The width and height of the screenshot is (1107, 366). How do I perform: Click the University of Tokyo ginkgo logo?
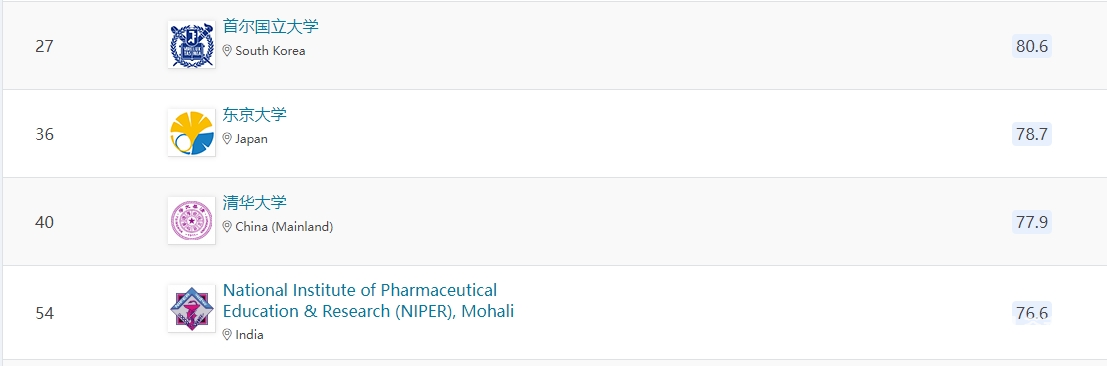pyautogui.click(x=191, y=133)
